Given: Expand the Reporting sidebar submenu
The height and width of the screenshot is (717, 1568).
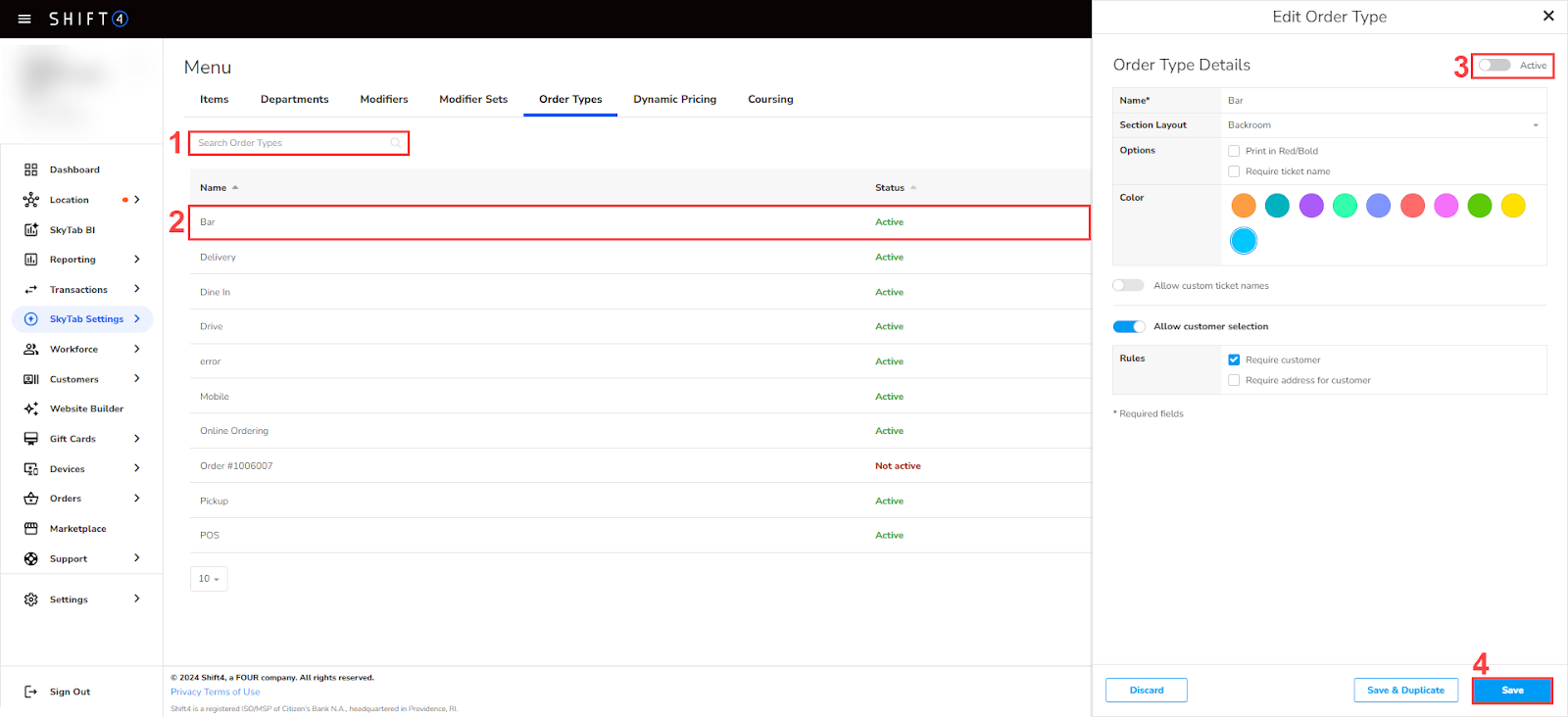Looking at the screenshot, I should (x=136, y=260).
